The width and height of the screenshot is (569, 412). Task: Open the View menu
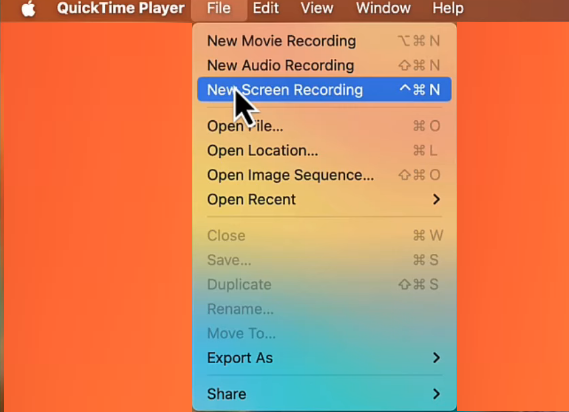317,8
